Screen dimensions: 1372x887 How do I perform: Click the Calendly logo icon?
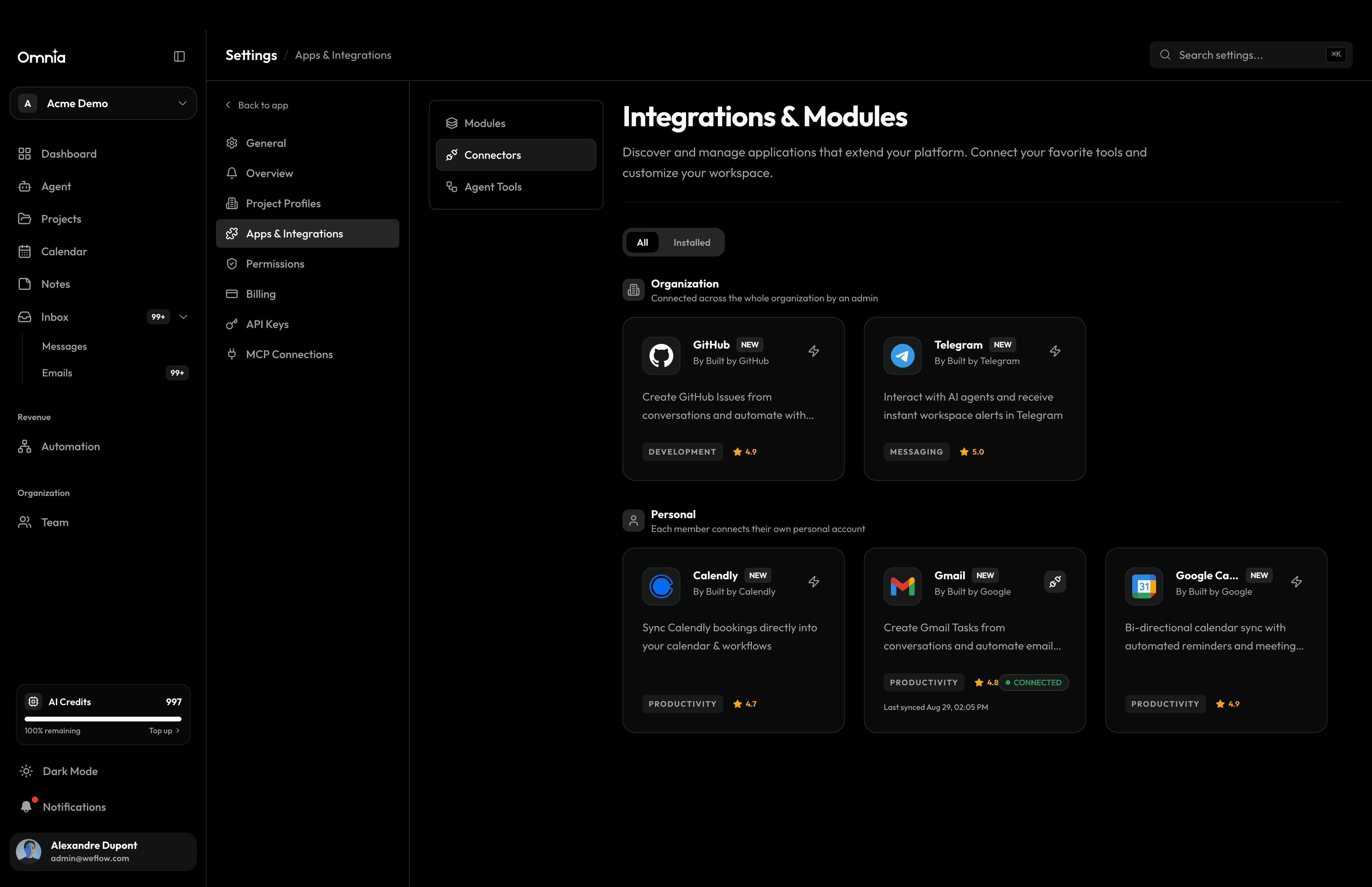[661, 586]
